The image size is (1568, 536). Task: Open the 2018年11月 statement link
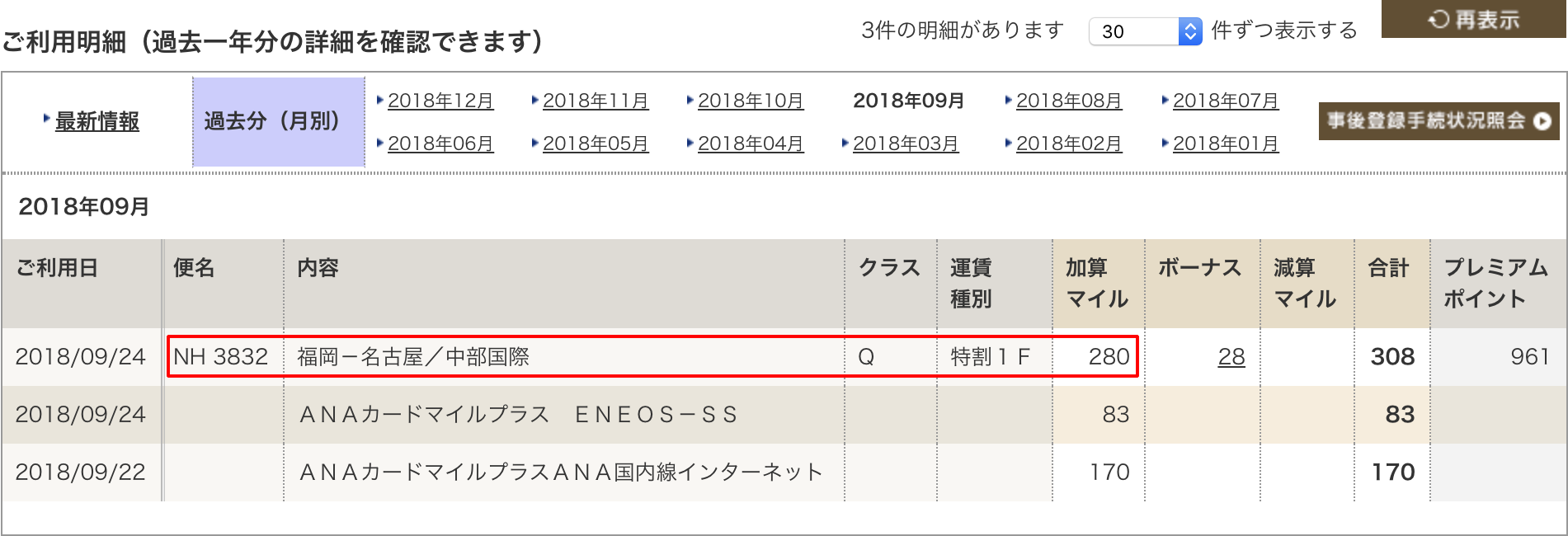pyautogui.click(x=596, y=101)
